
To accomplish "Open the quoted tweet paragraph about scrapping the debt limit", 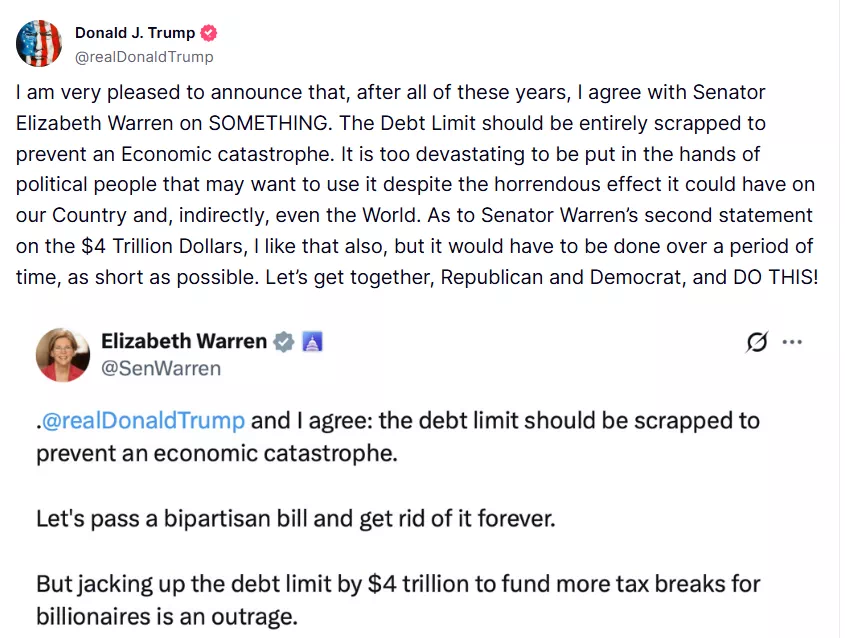I will point(398,437).
